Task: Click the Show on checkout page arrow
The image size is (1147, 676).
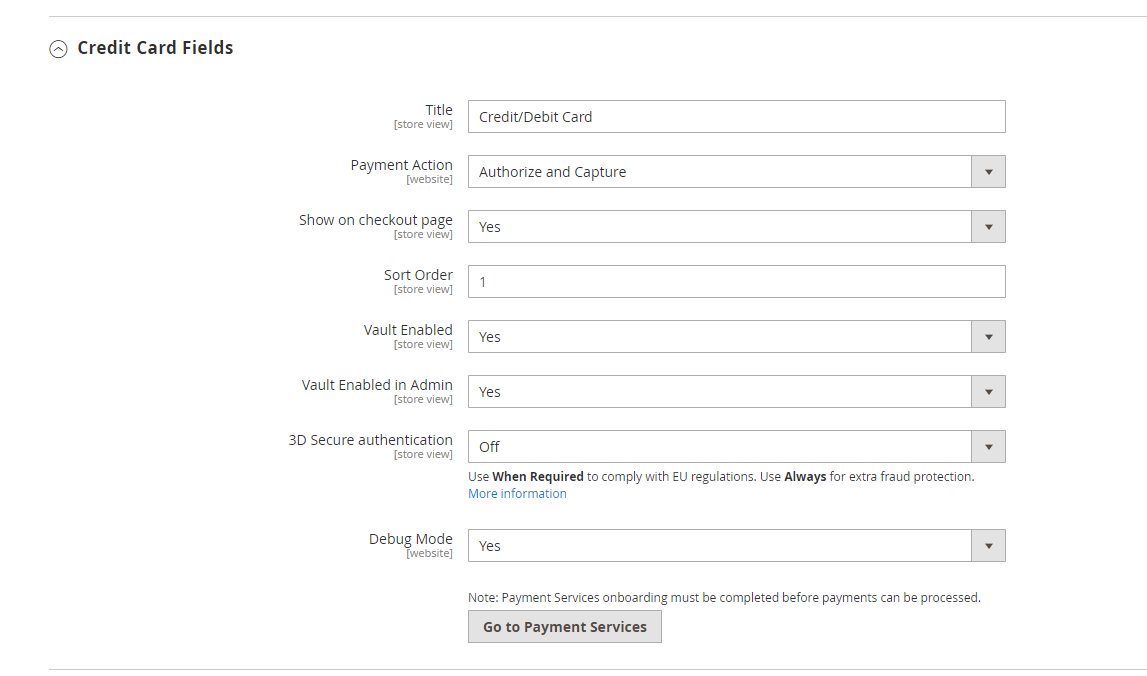Action: (988, 227)
